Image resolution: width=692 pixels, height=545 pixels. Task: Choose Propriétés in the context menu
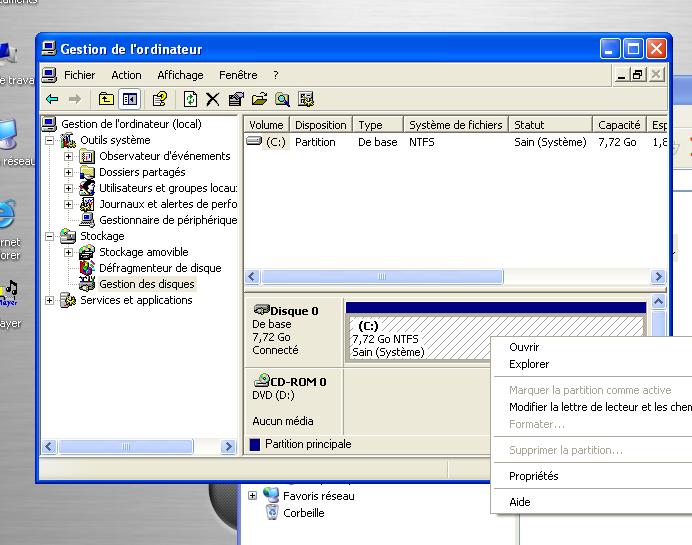click(x=533, y=476)
